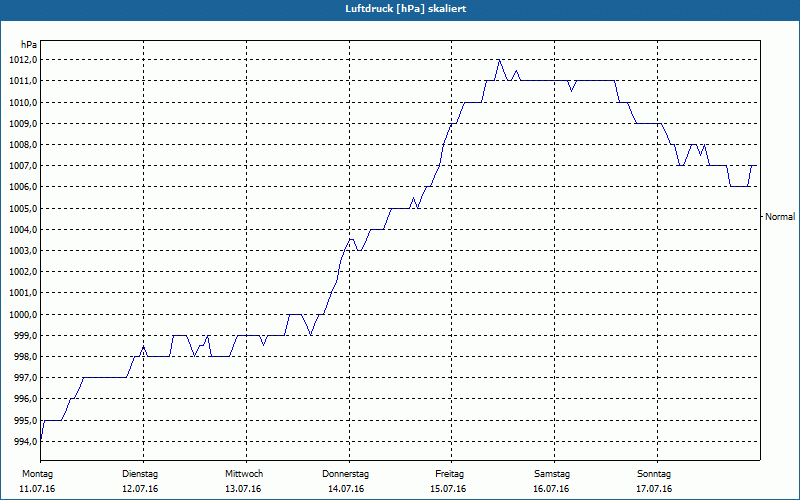Select the 'Dienstag' day label
800x500 pixels.
pyautogui.click(x=140, y=474)
